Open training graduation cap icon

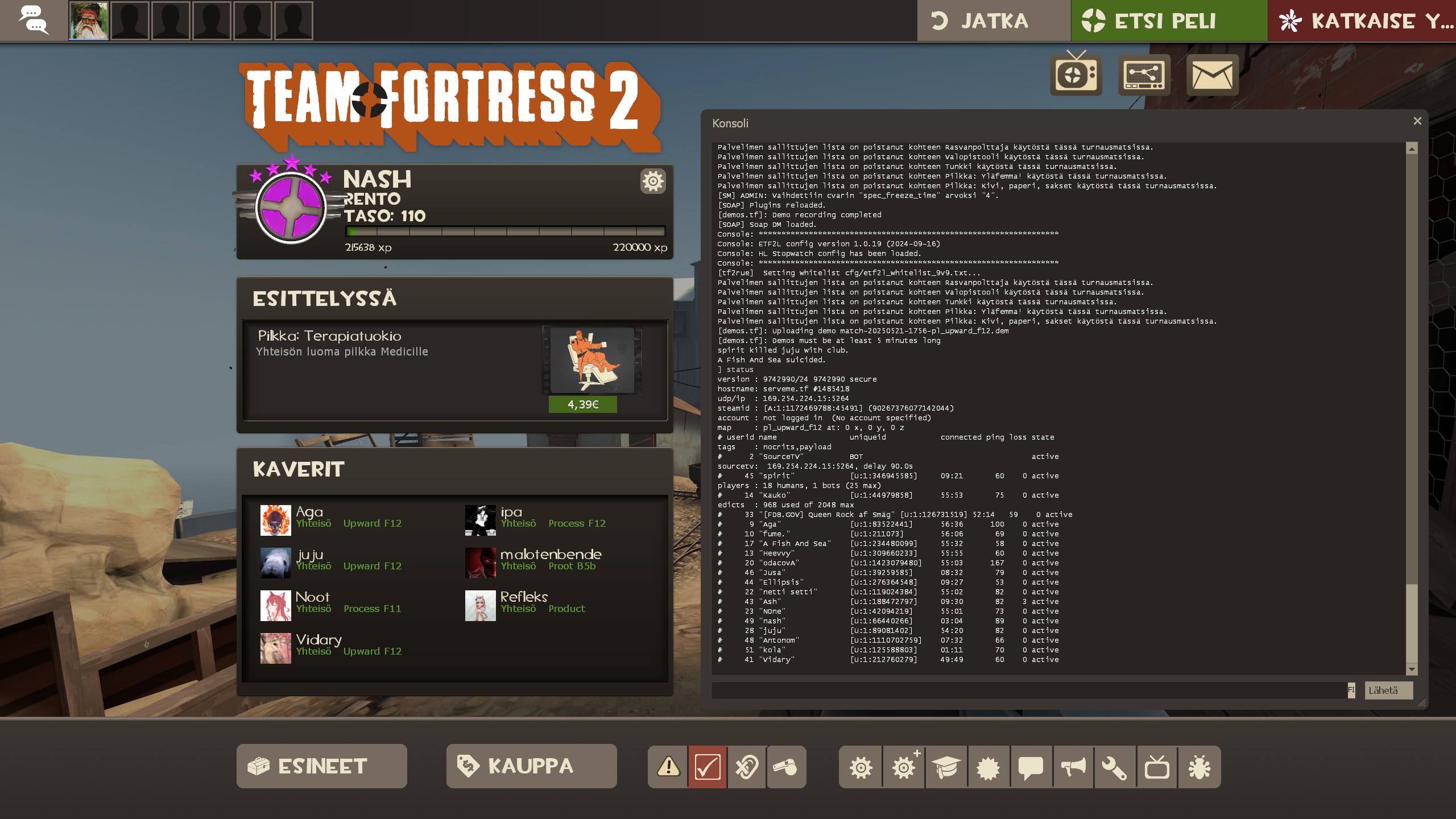tap(946, 767)
